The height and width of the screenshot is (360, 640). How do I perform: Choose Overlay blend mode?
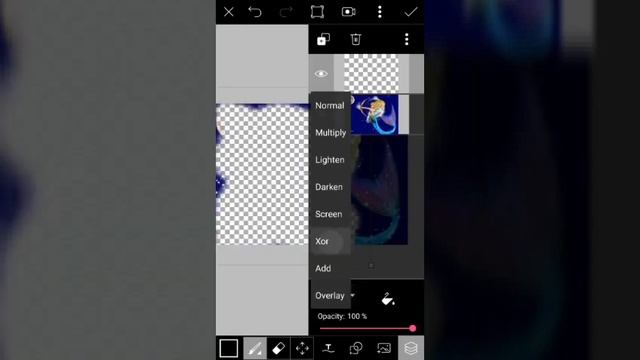pos(330,296)
